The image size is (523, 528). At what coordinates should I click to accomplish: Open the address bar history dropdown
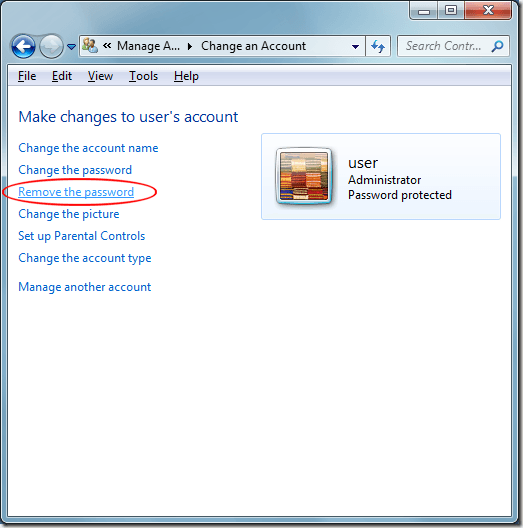(355, 46)
